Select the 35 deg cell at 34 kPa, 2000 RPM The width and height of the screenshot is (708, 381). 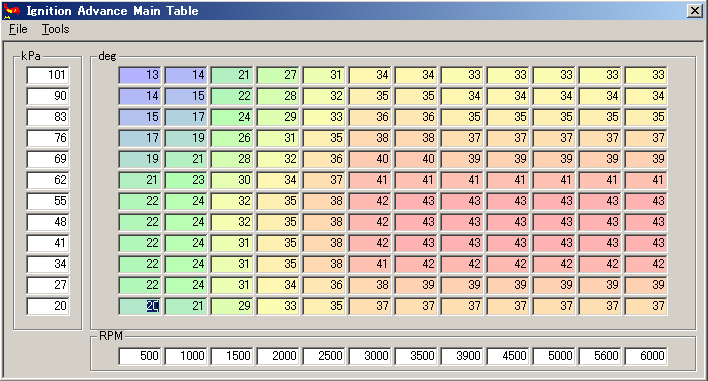(278, 264)
